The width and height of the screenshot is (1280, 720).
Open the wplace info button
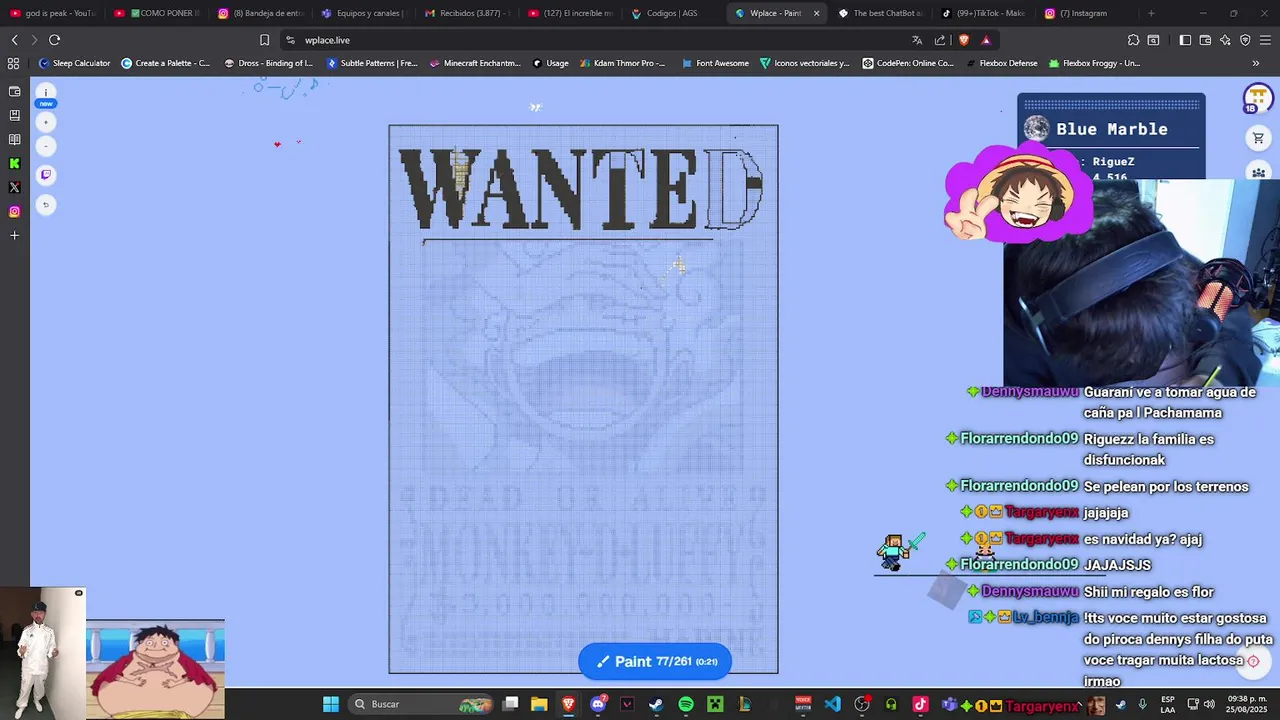tap(45, 93)
